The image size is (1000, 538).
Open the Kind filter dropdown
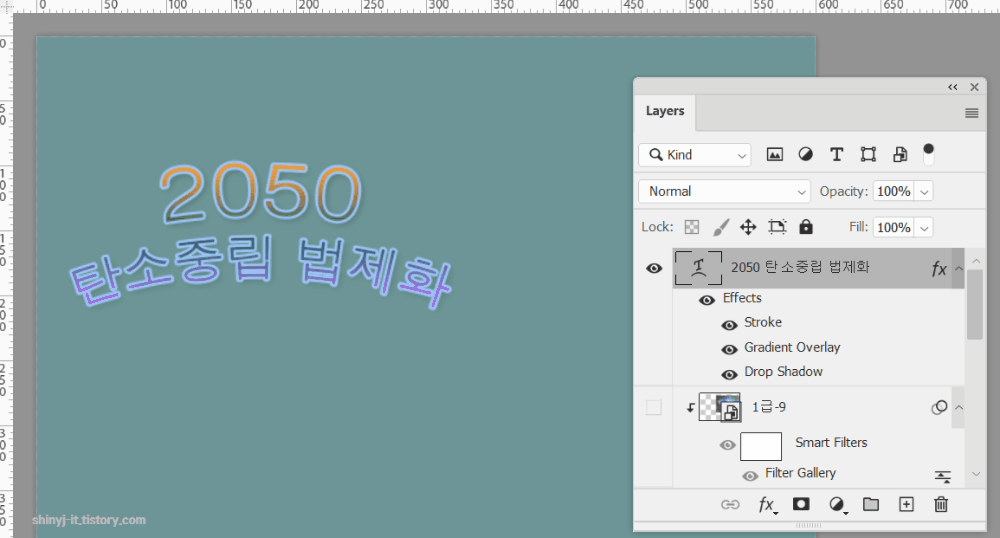[x=695, y=155]
